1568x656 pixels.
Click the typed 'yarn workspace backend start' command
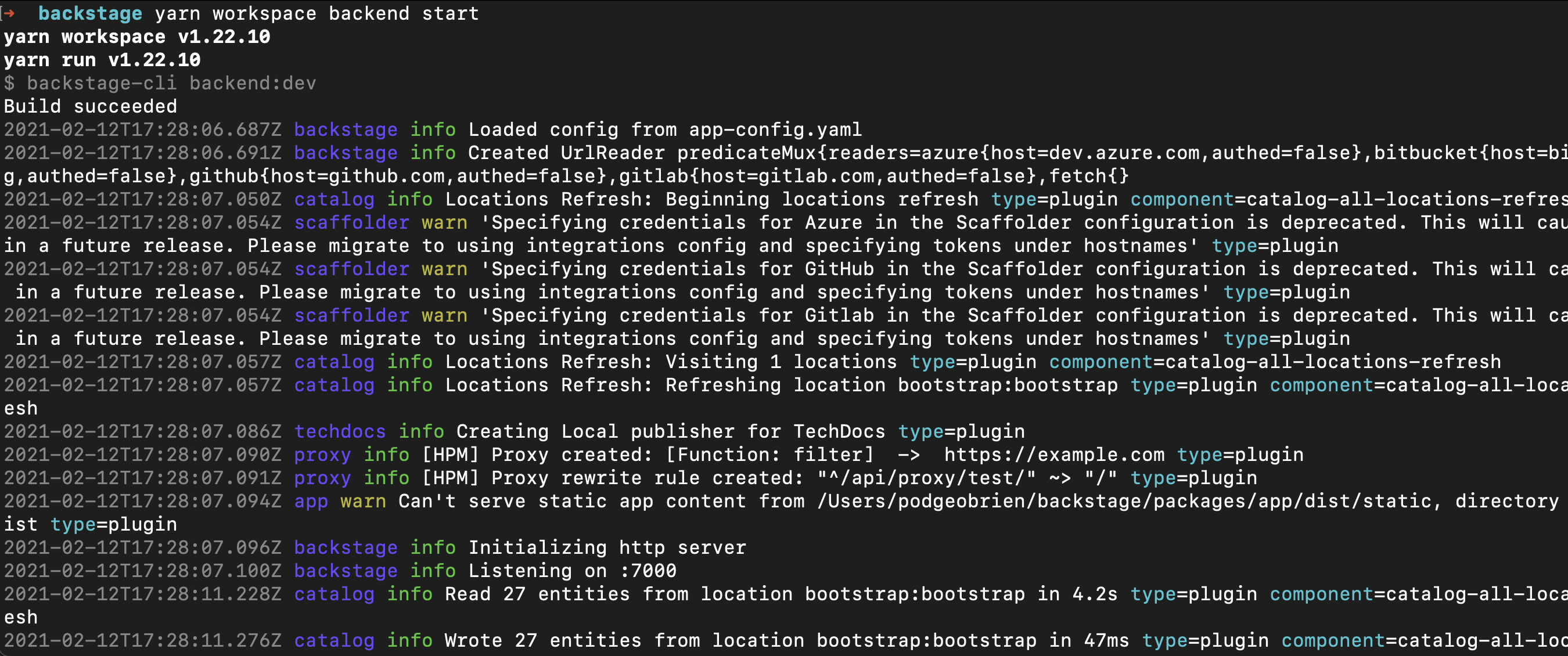tap(317, 13)
